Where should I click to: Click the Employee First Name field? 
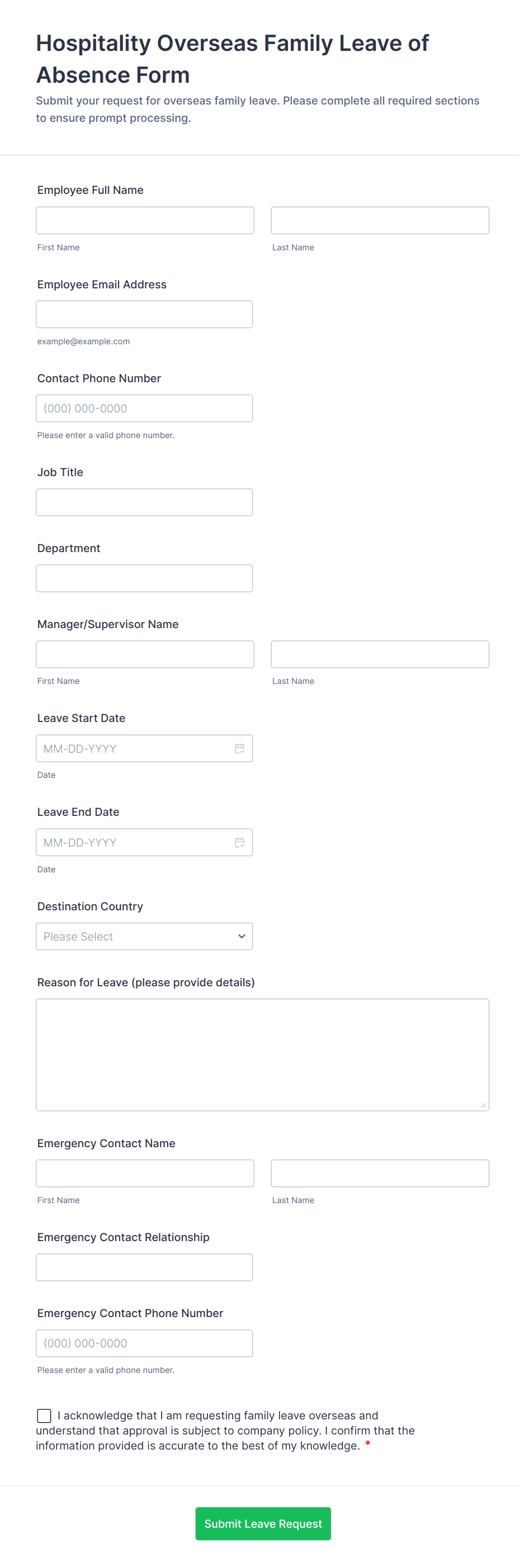click(145, 220)
